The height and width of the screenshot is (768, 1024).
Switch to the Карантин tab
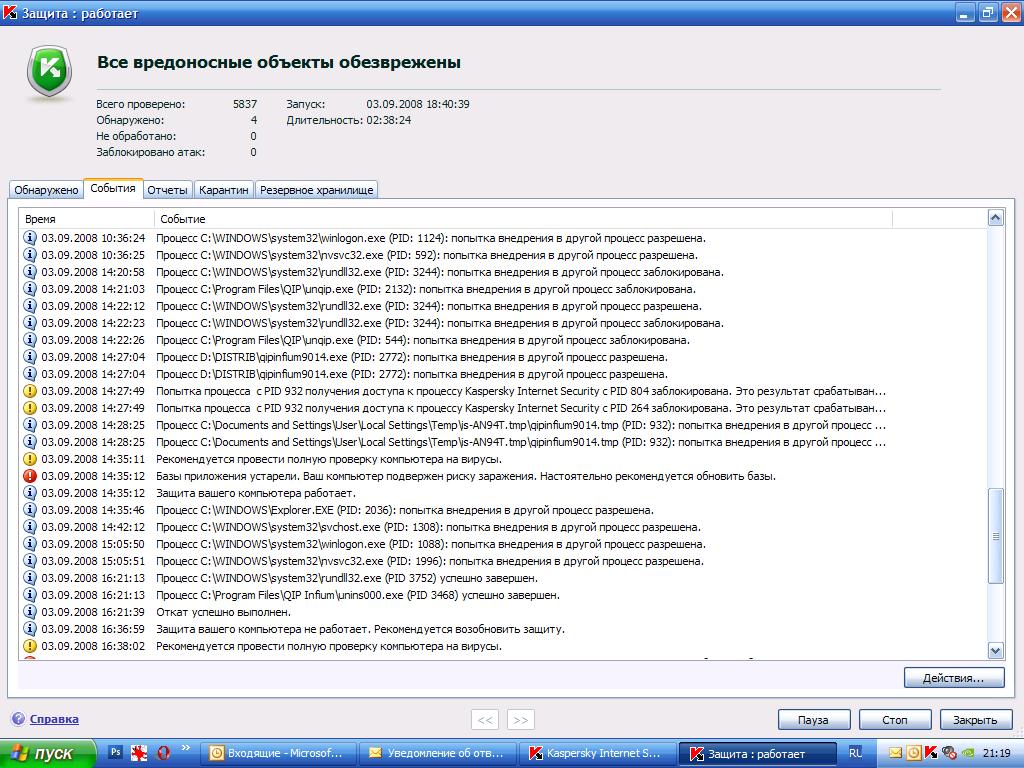tap(223, 190)
